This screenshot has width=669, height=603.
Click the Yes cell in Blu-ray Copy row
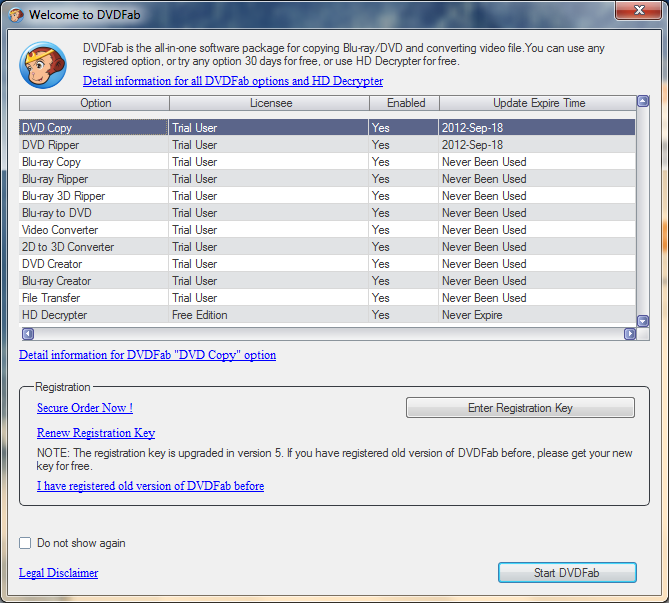click(404, 162)
